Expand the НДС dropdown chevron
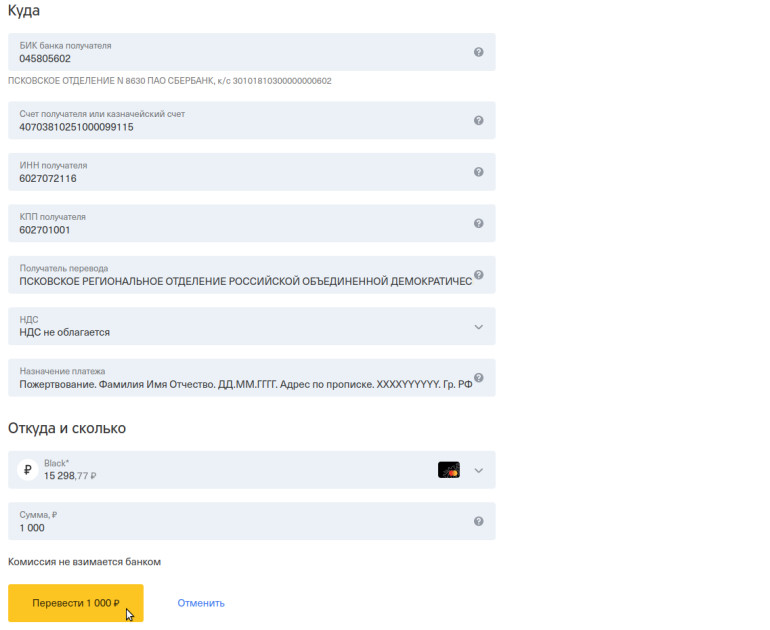Image resolution: width=770 pixels, height=630 pixels. pos(478,327)
